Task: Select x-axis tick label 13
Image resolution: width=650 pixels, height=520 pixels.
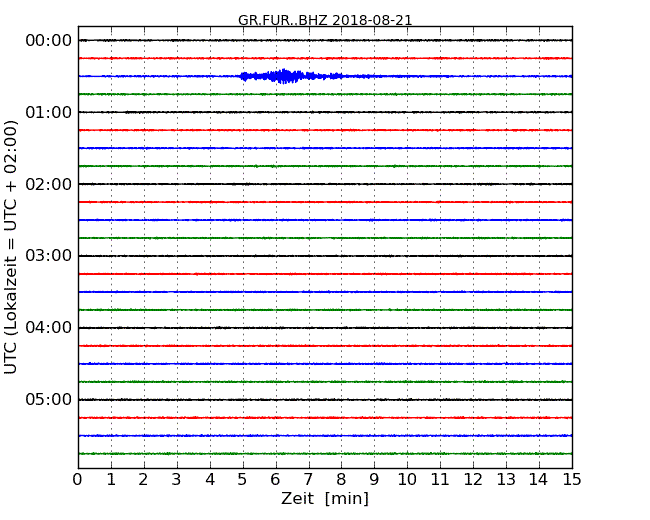Action: (x=506, y=480)
